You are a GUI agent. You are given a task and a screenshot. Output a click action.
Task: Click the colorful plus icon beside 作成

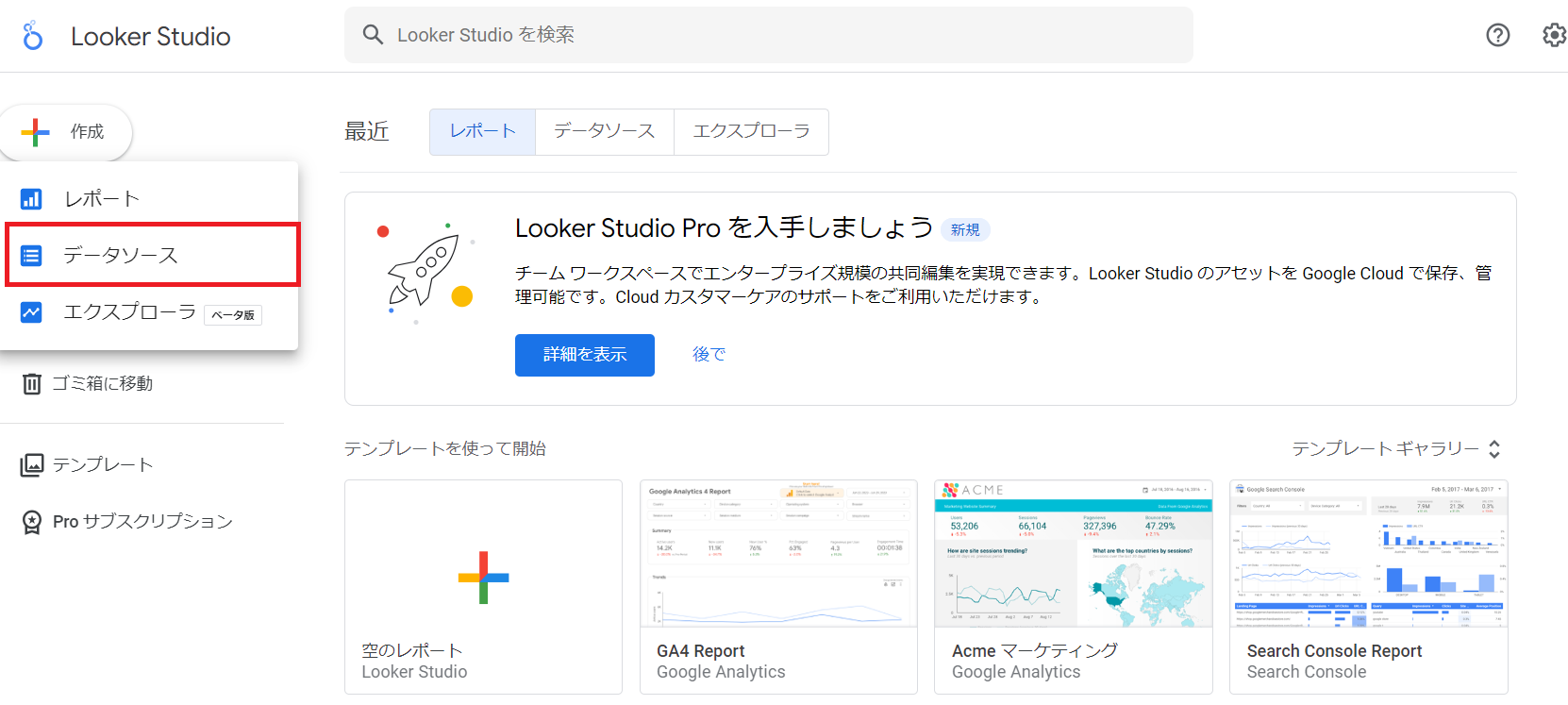(35, 132)
